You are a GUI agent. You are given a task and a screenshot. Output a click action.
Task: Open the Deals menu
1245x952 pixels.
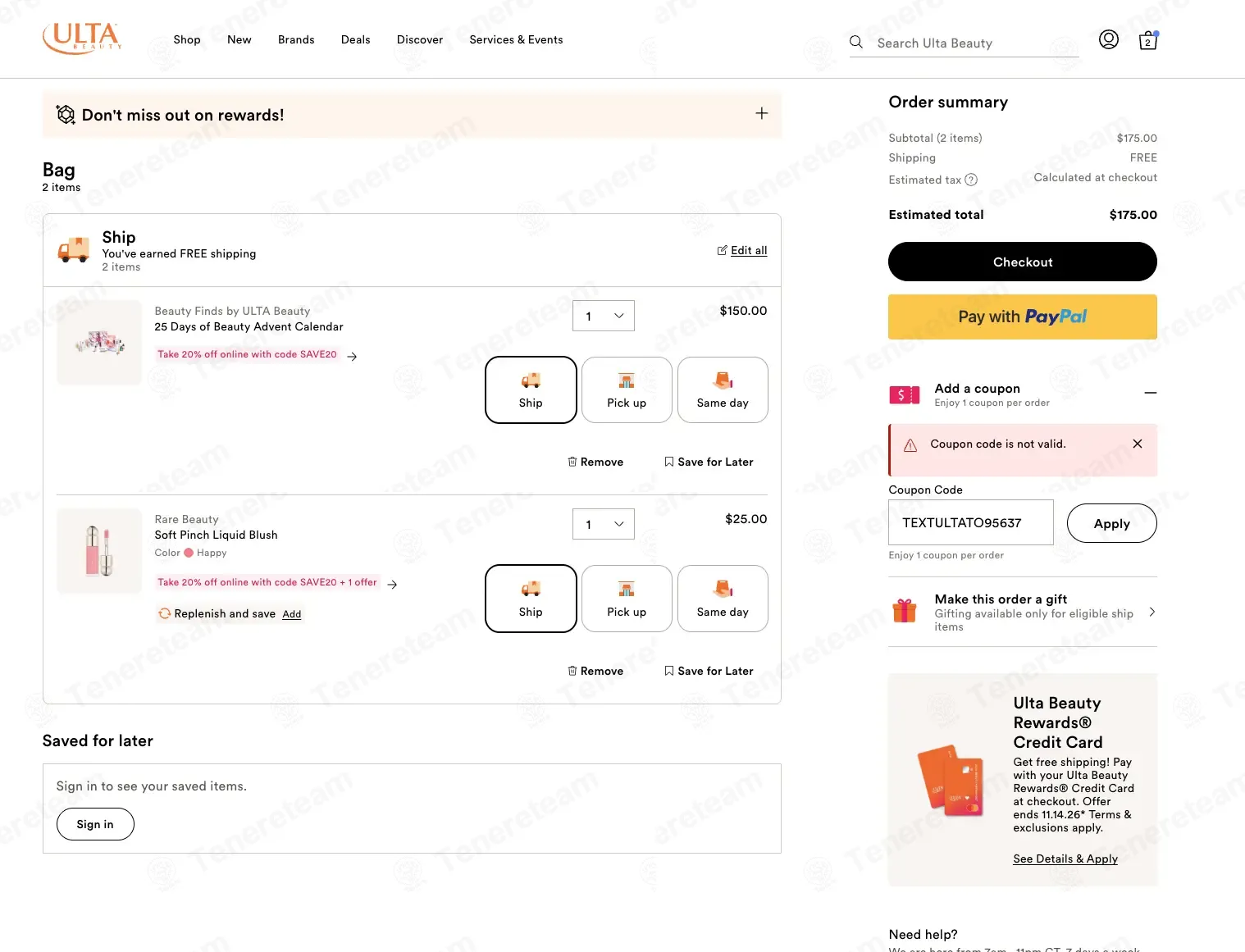[x=356, y=39]
